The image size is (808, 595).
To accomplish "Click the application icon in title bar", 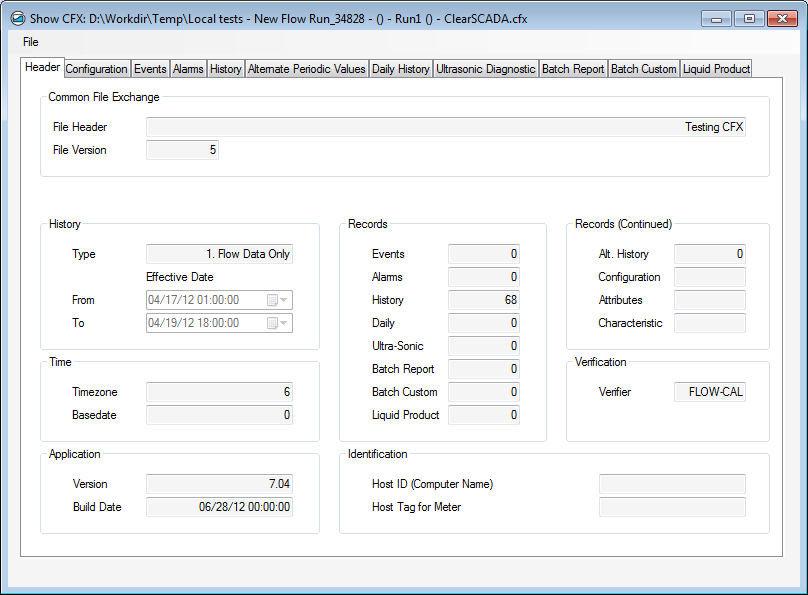I will 17,18.
